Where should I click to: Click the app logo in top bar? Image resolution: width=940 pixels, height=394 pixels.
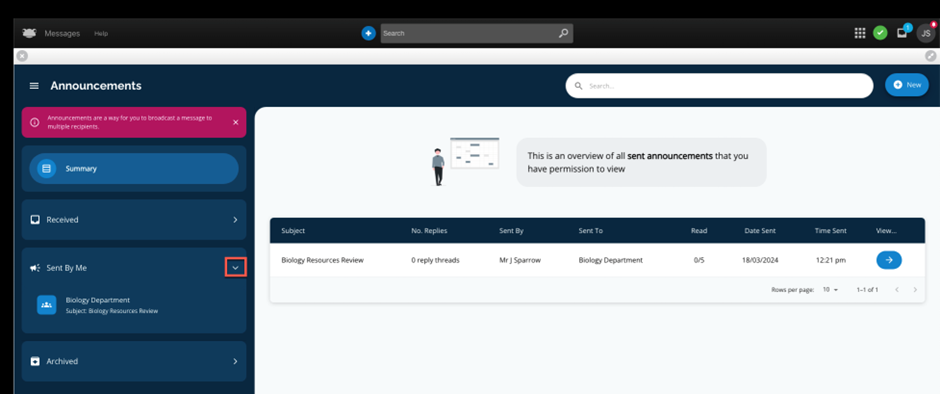pyautogui.click(x=29, y=33)
